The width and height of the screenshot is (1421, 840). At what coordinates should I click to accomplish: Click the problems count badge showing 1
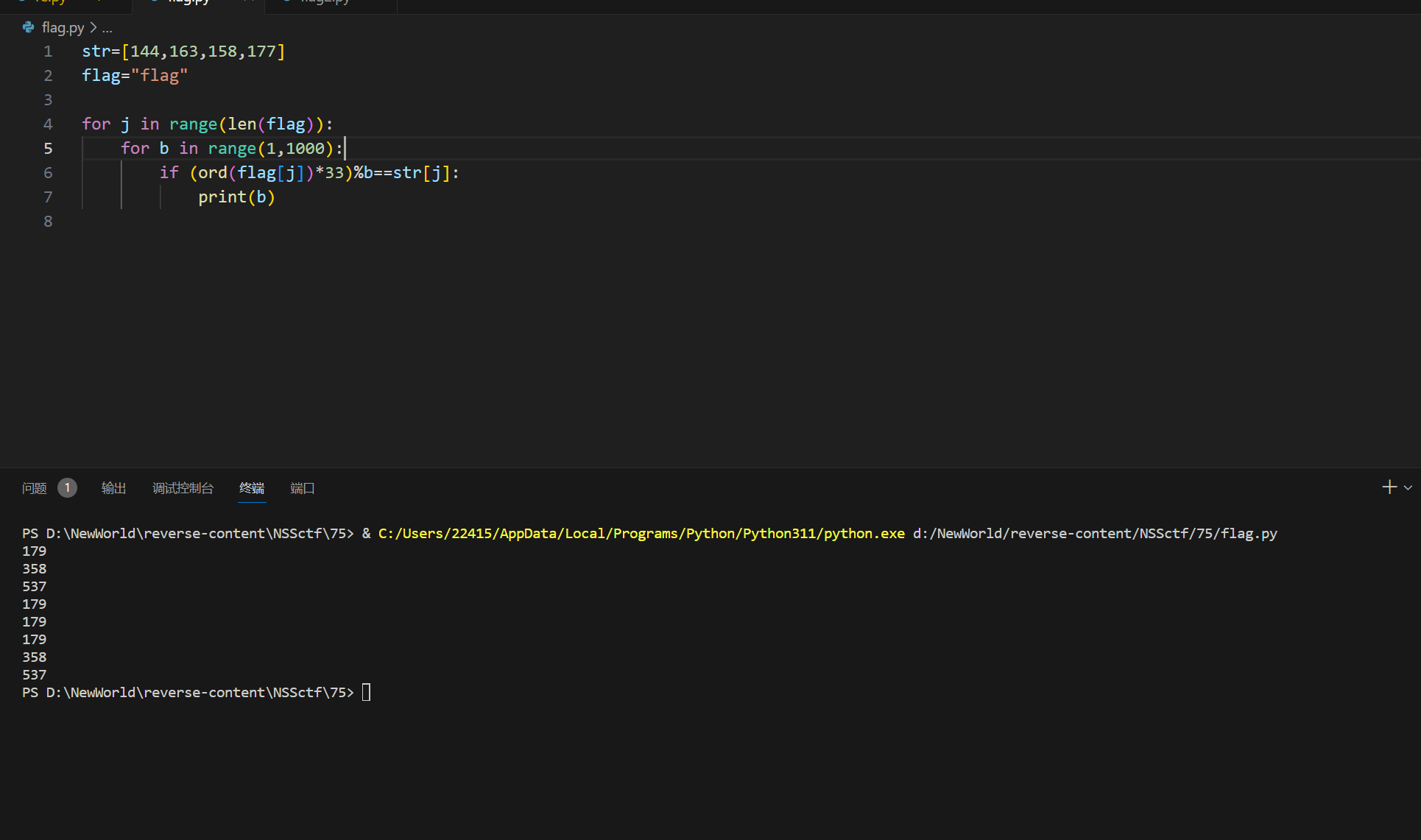(x=67, y=487)
